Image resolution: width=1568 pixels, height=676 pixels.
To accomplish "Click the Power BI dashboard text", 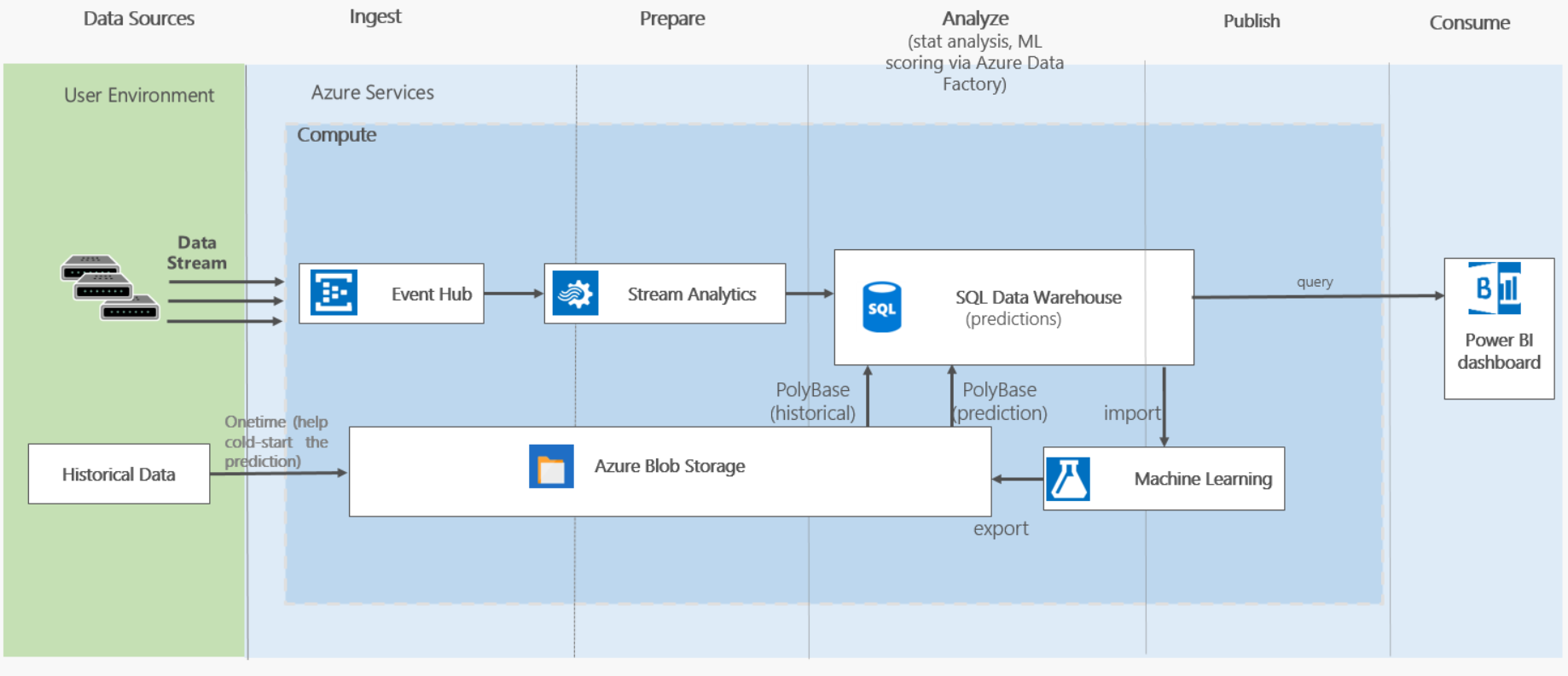I will tap(1499, 351).
